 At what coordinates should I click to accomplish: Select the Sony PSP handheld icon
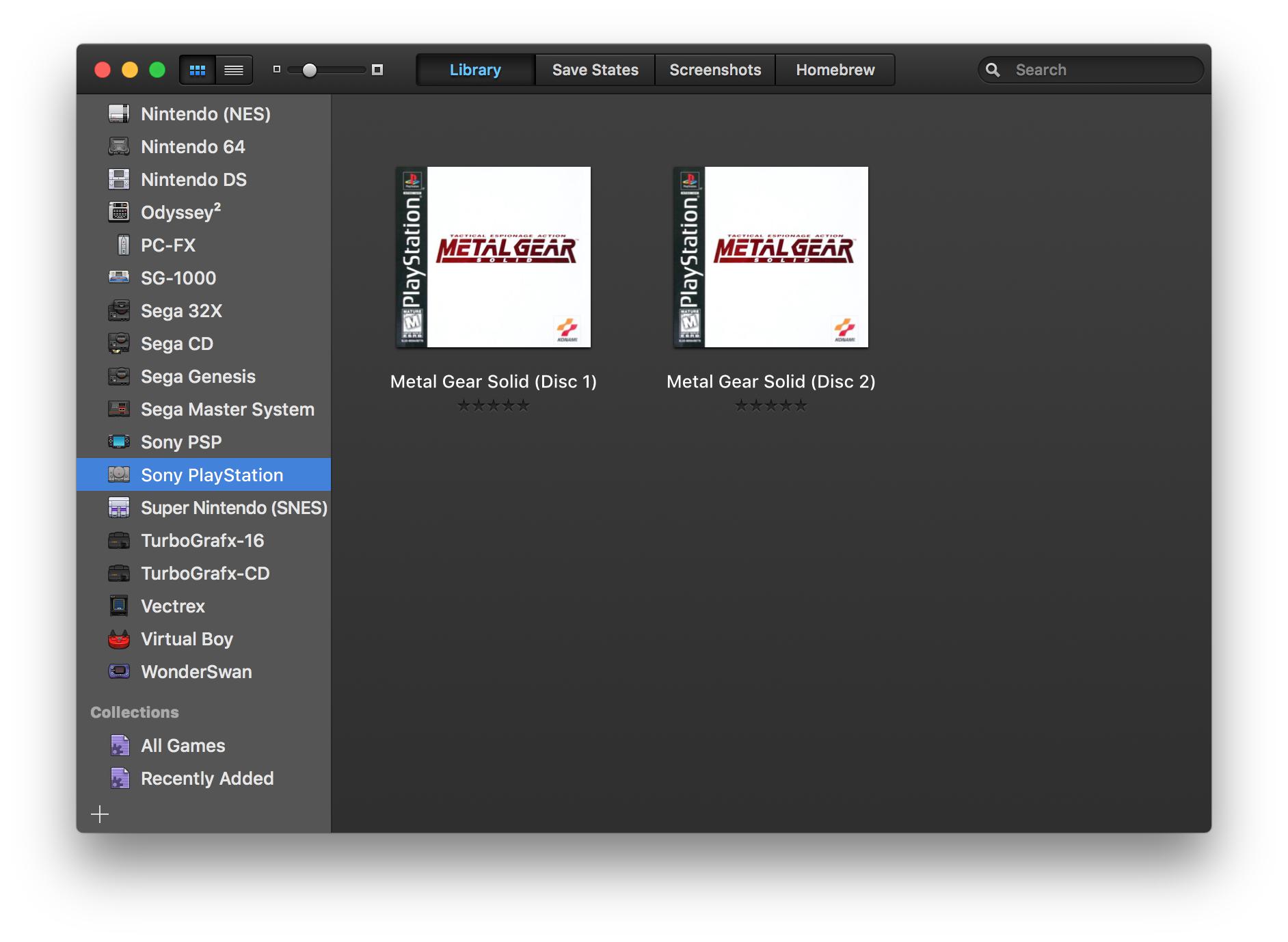119,442
